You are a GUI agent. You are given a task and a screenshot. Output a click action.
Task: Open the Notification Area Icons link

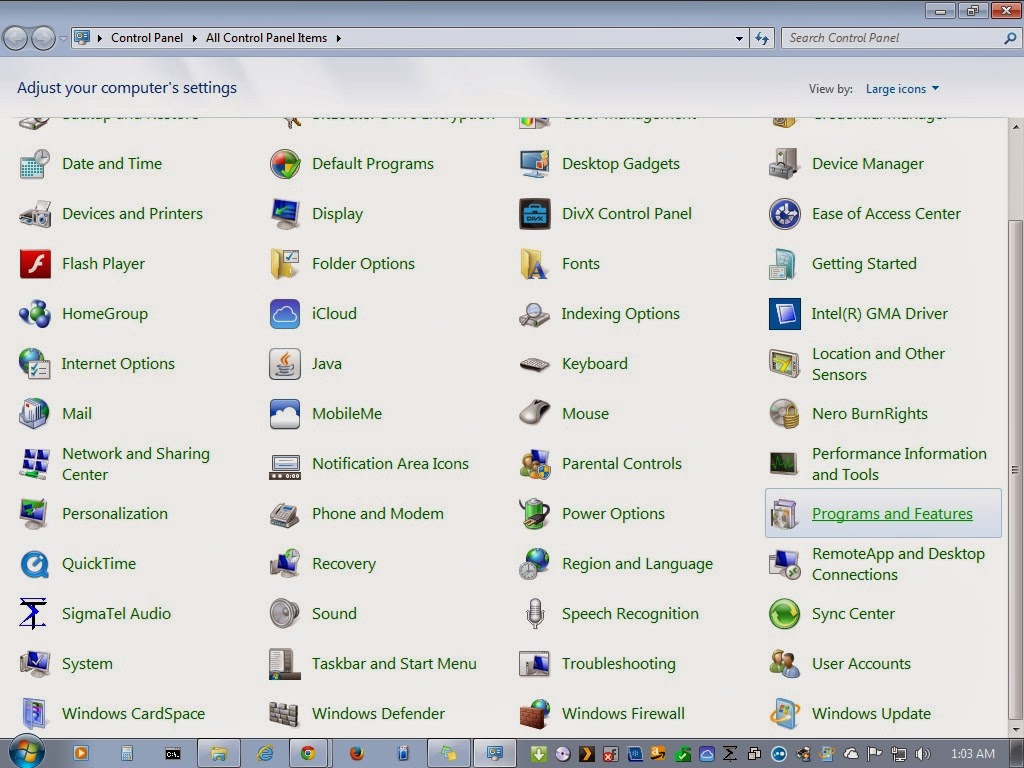[390, 464]
